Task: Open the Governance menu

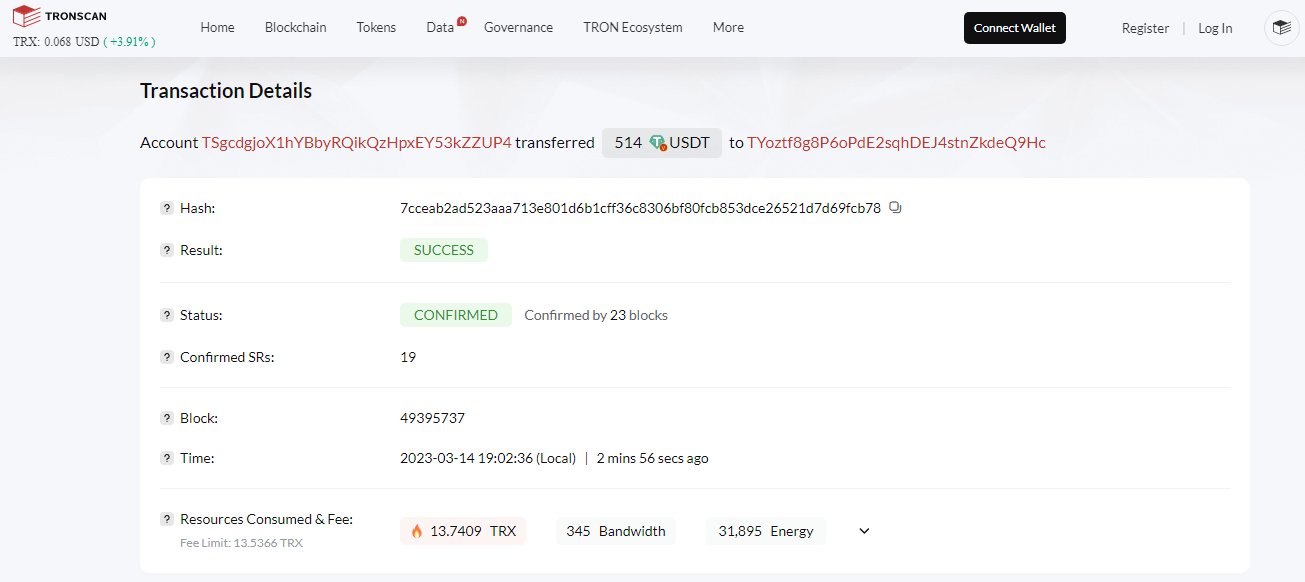Action: (518, 28)
